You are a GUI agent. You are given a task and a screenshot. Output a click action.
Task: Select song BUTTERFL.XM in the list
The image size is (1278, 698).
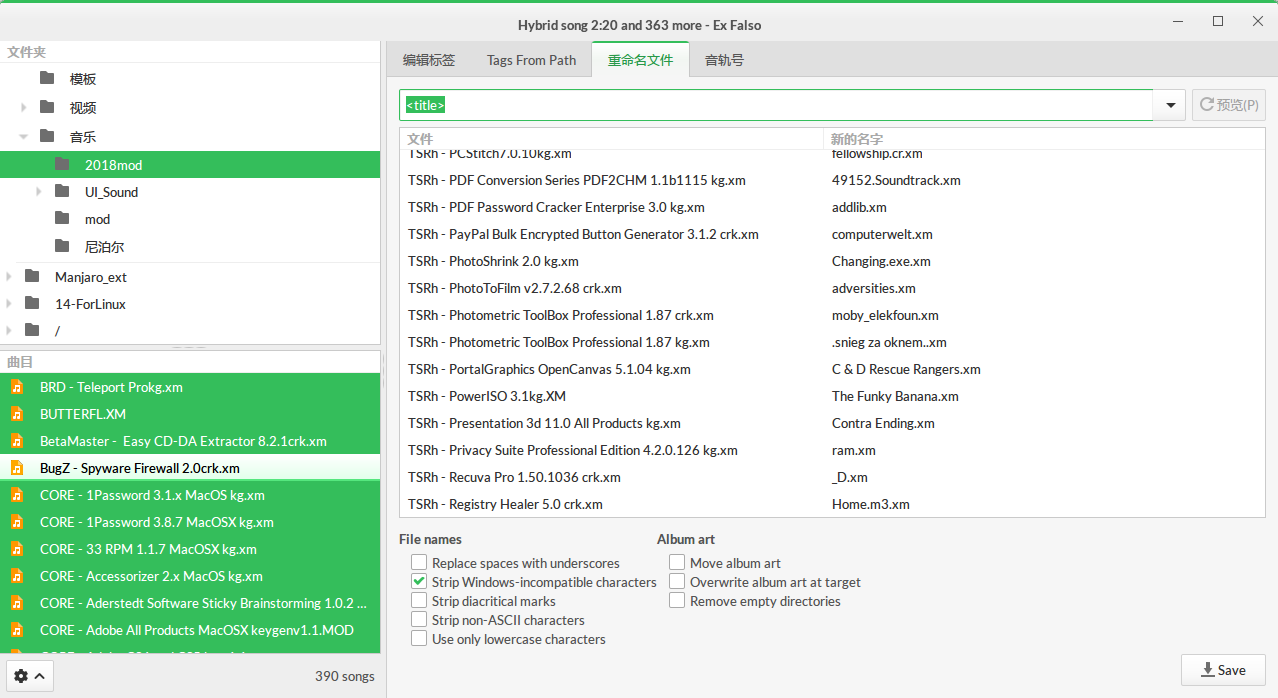pos(190,414)
